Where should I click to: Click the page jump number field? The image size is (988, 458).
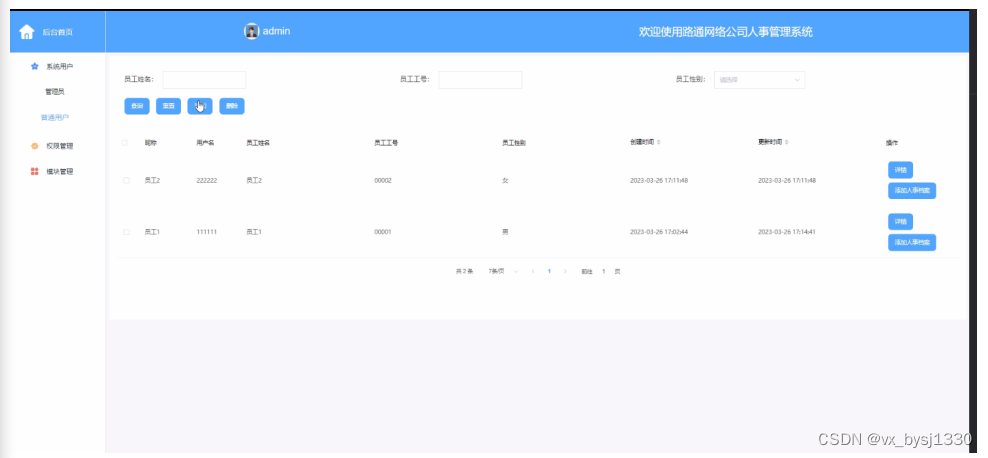[x=604, y=271]
